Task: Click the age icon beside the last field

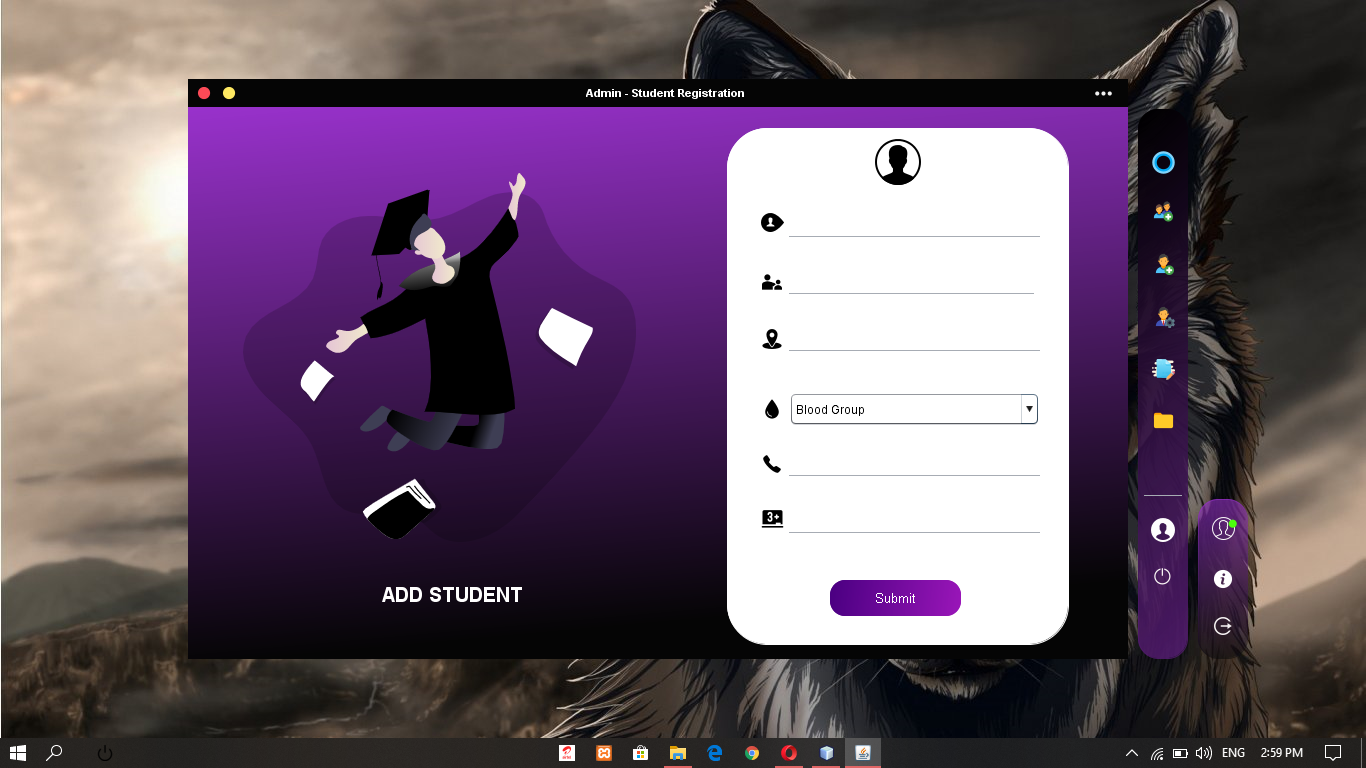Action: click(x=771, y=518)
